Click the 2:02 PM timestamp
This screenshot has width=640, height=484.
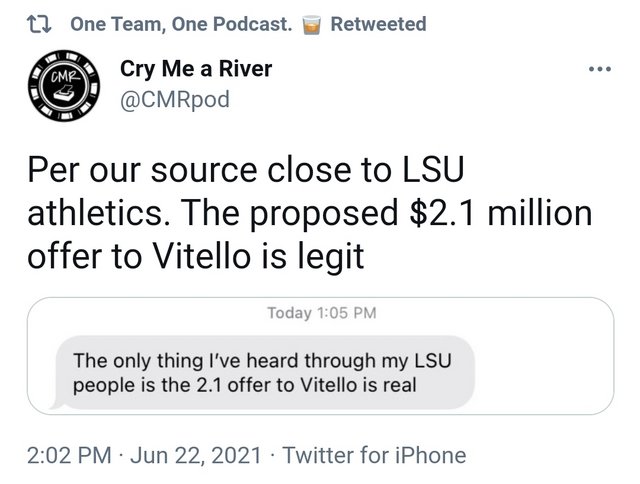click(69, 455)
